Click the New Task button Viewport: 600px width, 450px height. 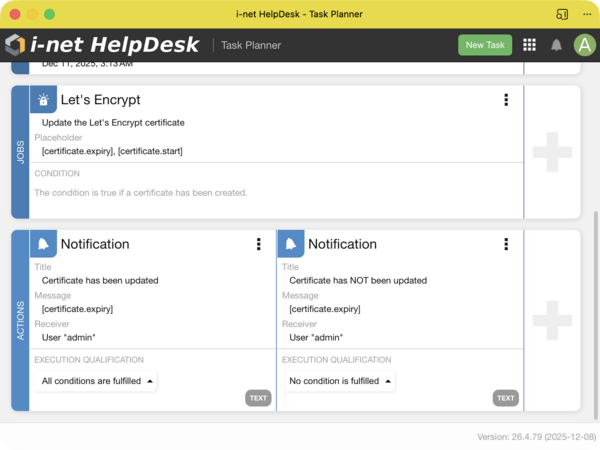click(485, 45)
